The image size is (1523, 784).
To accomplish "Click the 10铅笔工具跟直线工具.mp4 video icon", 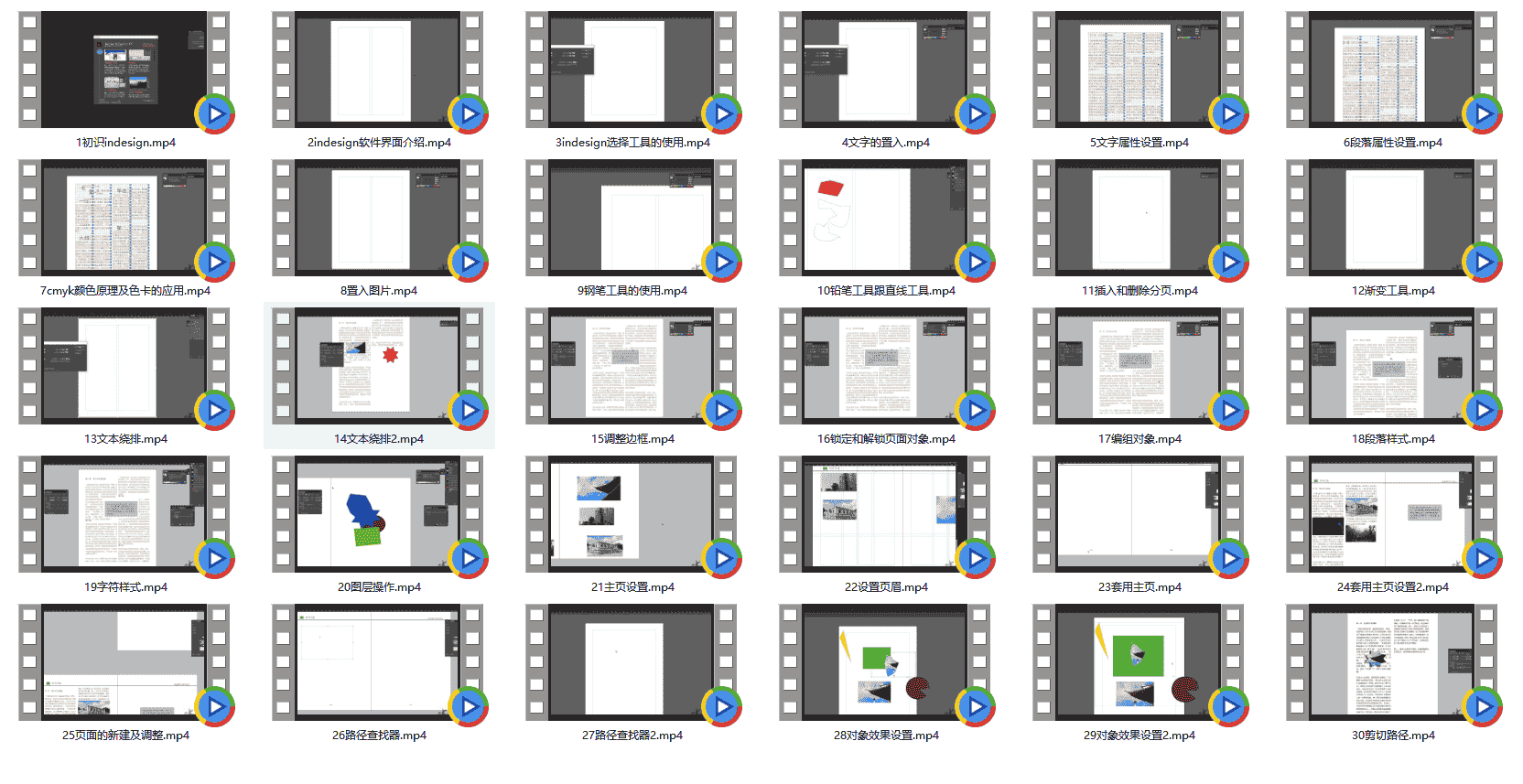I will [886, 219].
